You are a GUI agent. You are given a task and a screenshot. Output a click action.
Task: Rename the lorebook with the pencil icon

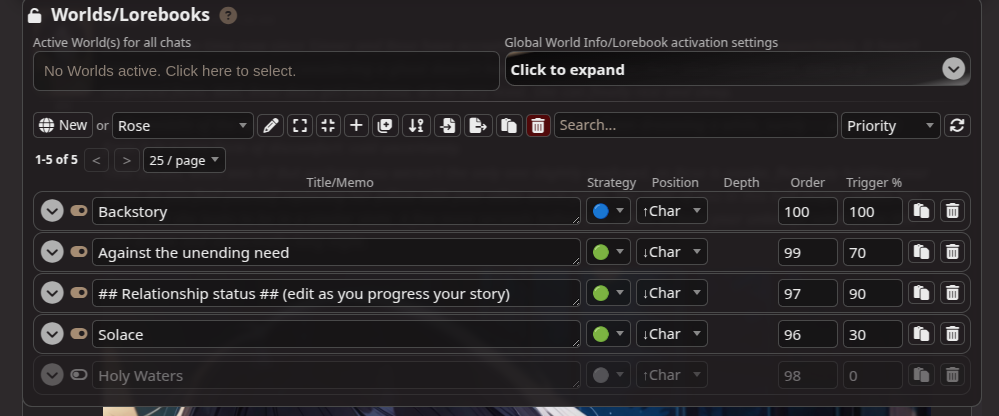pyautogui.click(x=270, y=126)
